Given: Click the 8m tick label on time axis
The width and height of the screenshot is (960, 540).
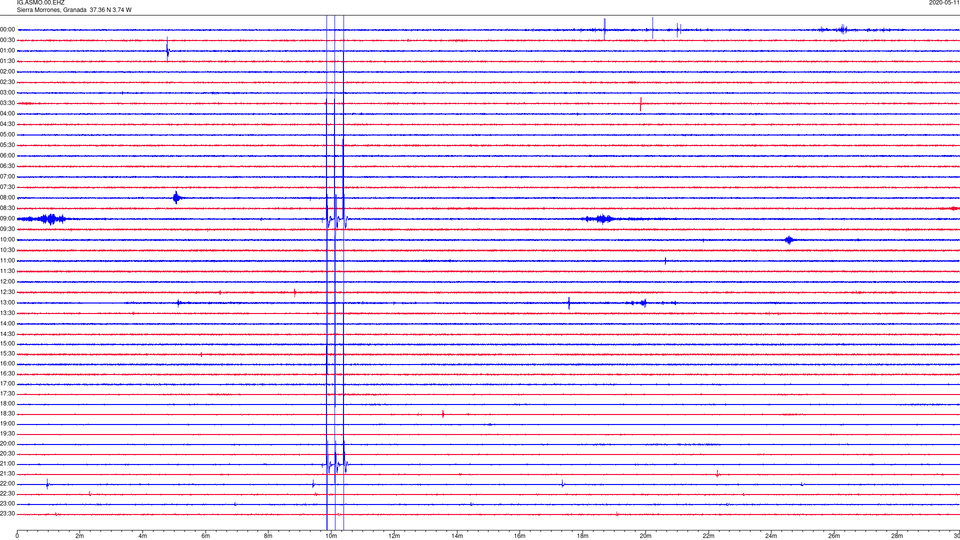Looking at the screenshot, I should pyautogui.click(x=268, y=536).
